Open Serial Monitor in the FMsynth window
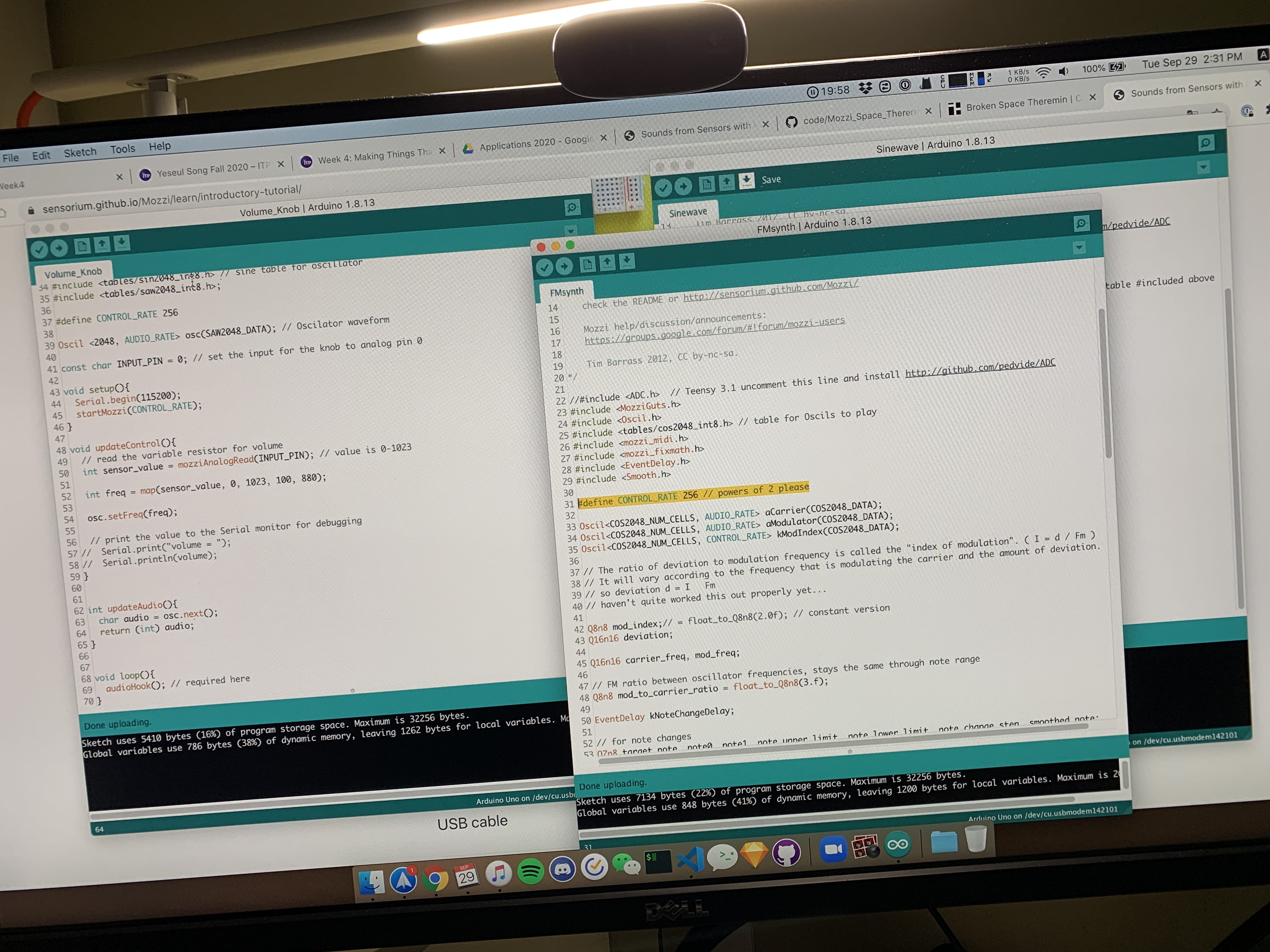This screenshot has height=952, width=1270. pyautogui.click(x=1082, y=224)
